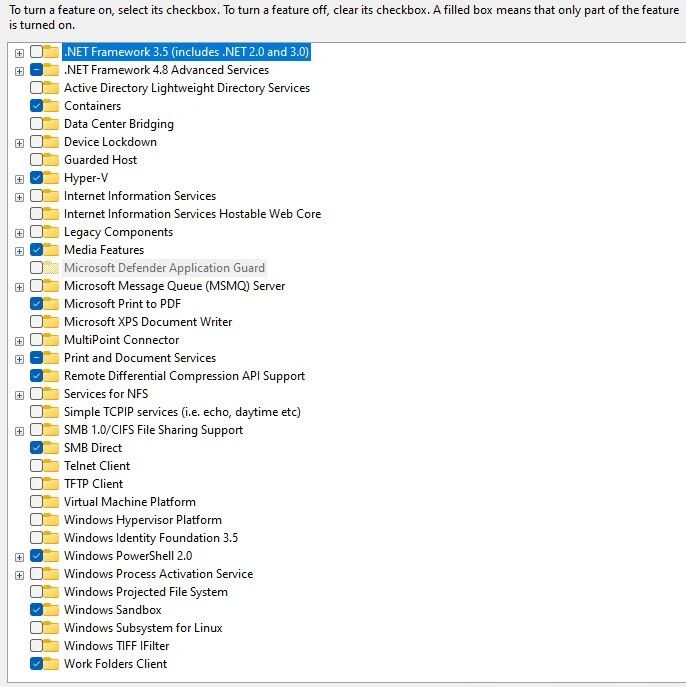
Task: Expand the .NET Framework 3.5 node
Action: pyautogui.click(x=19, y=53)
